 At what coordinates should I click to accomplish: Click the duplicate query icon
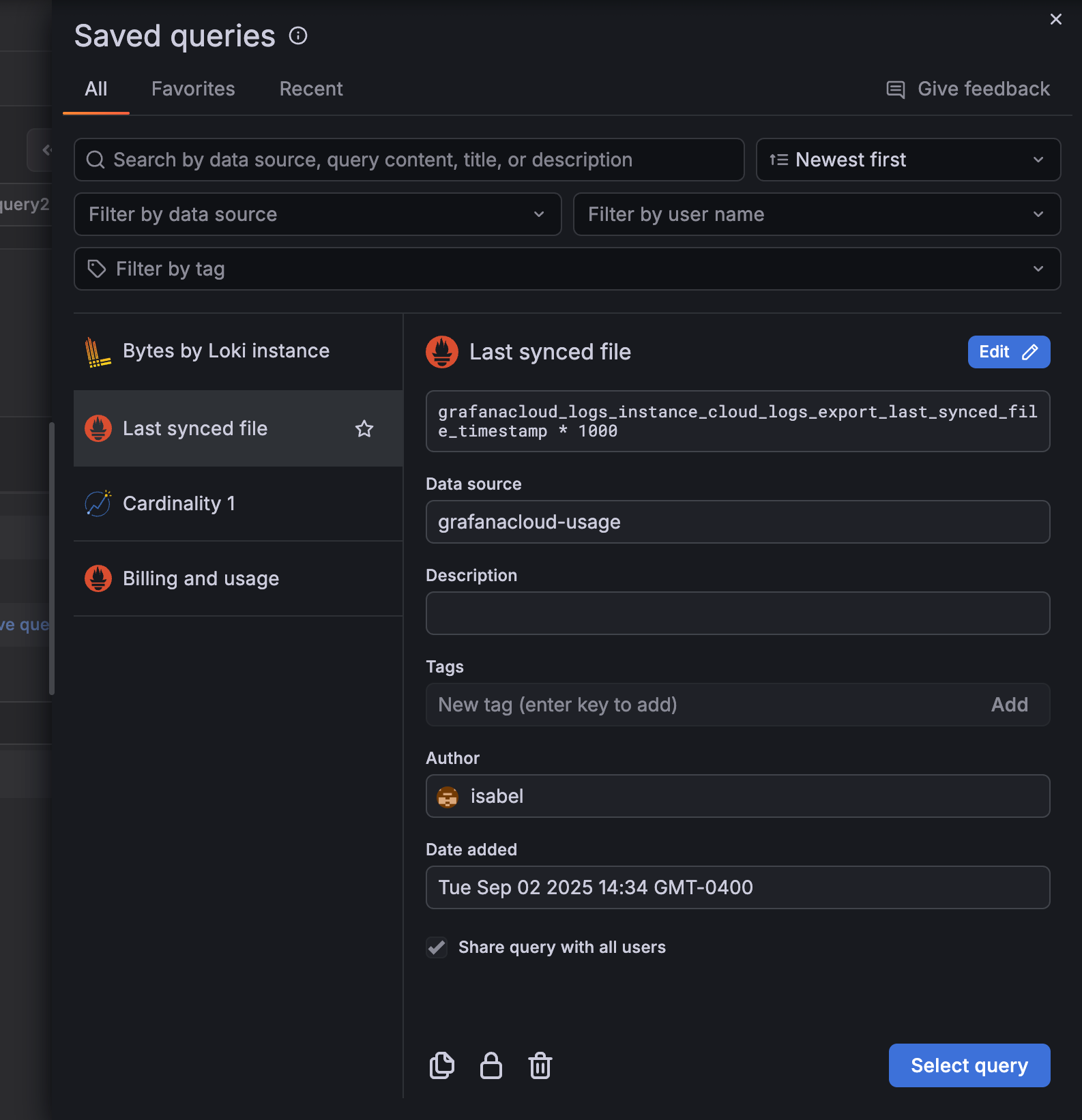click(x=441, y=1065)
